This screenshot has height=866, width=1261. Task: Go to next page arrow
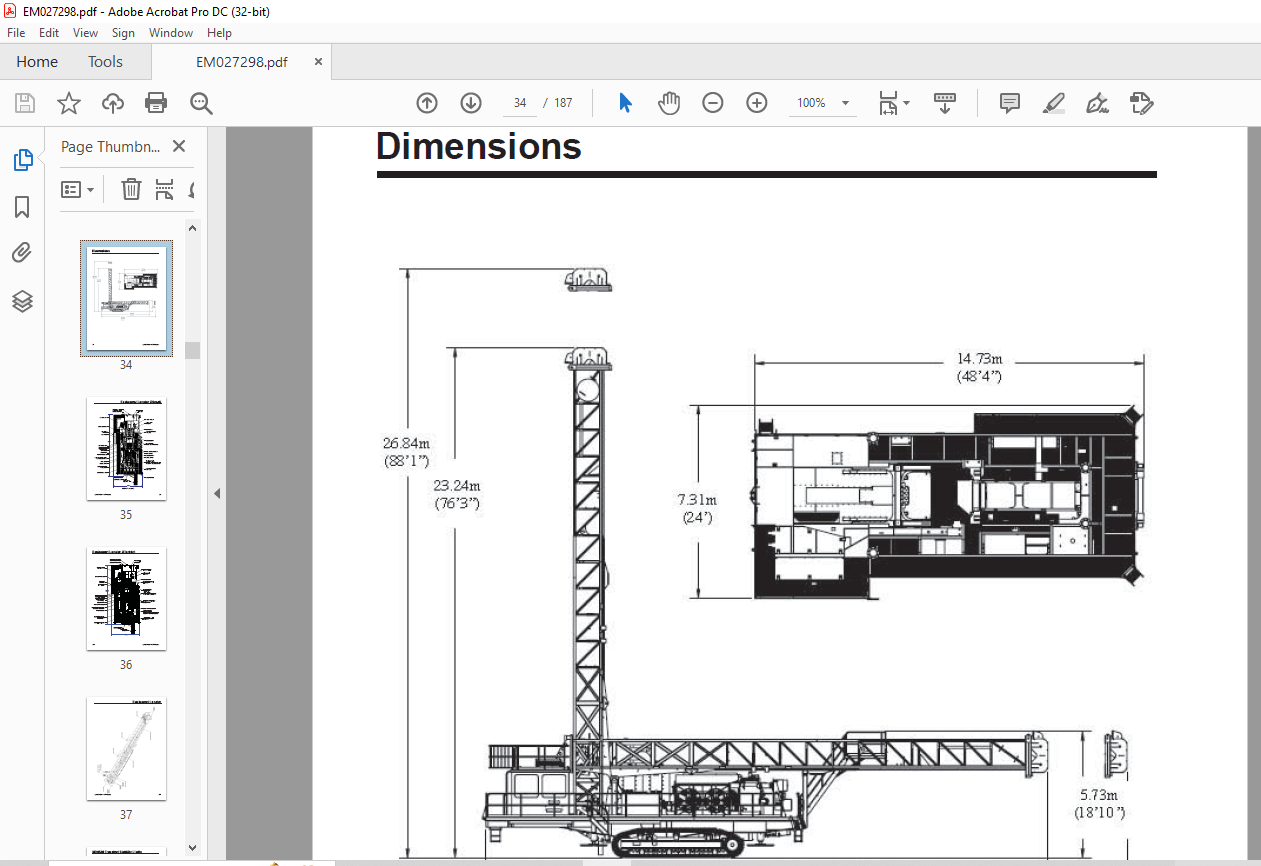[x=471, y=103]
